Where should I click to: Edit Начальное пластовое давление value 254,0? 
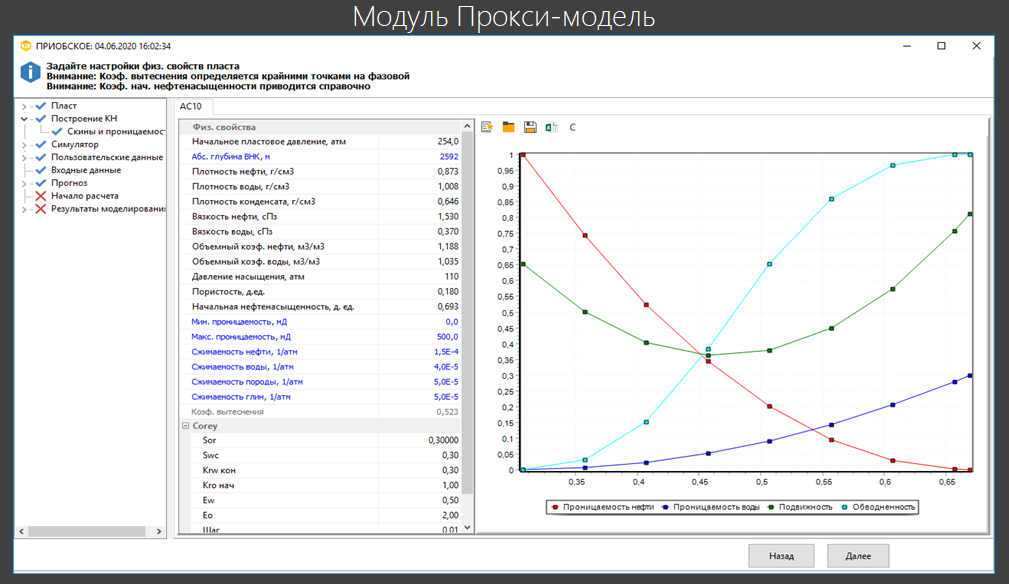(x=420, y=141)
